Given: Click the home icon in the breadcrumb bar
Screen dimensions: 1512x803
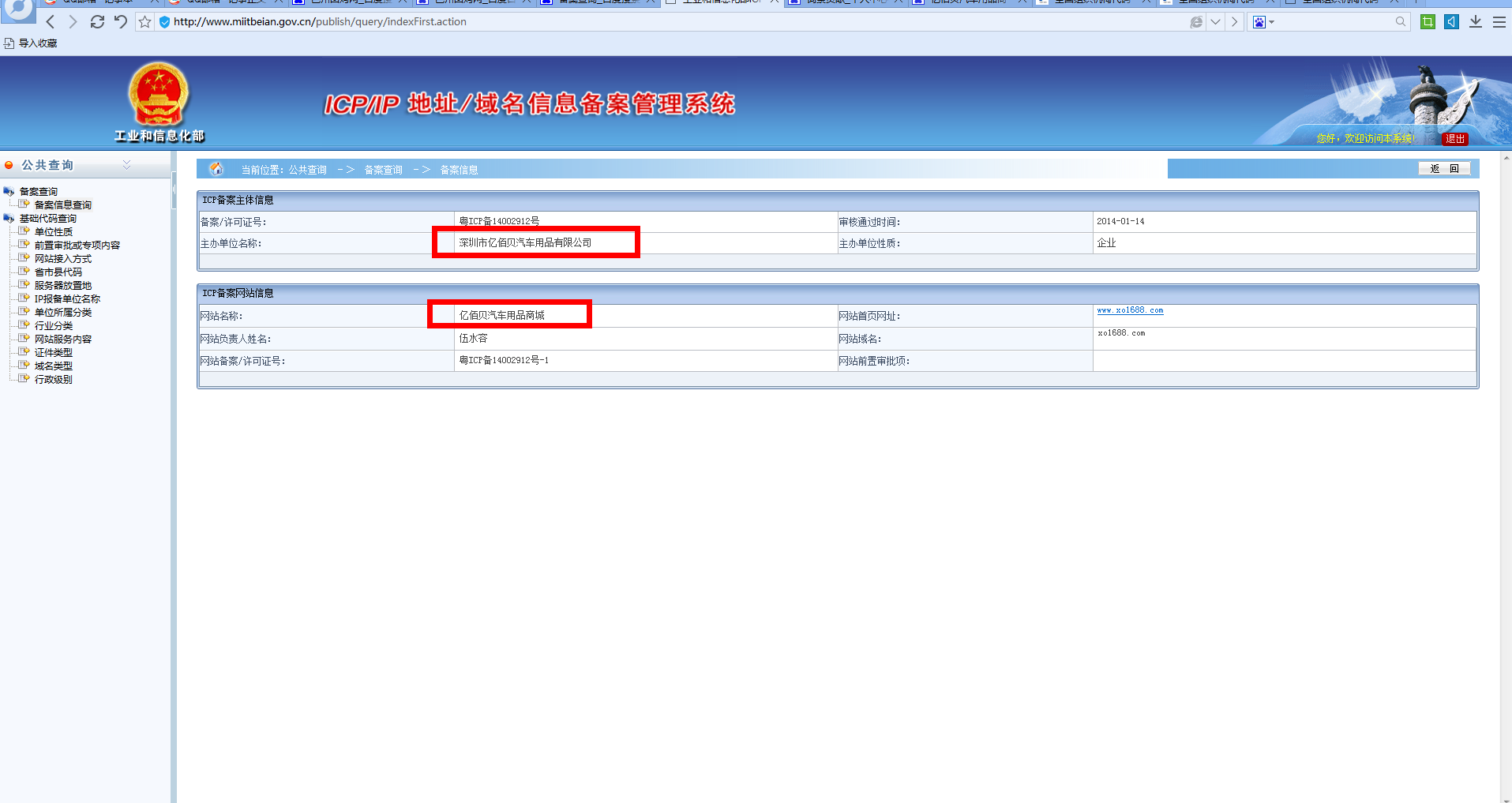Looking at the screenshot, I should [x=216, y=169].
